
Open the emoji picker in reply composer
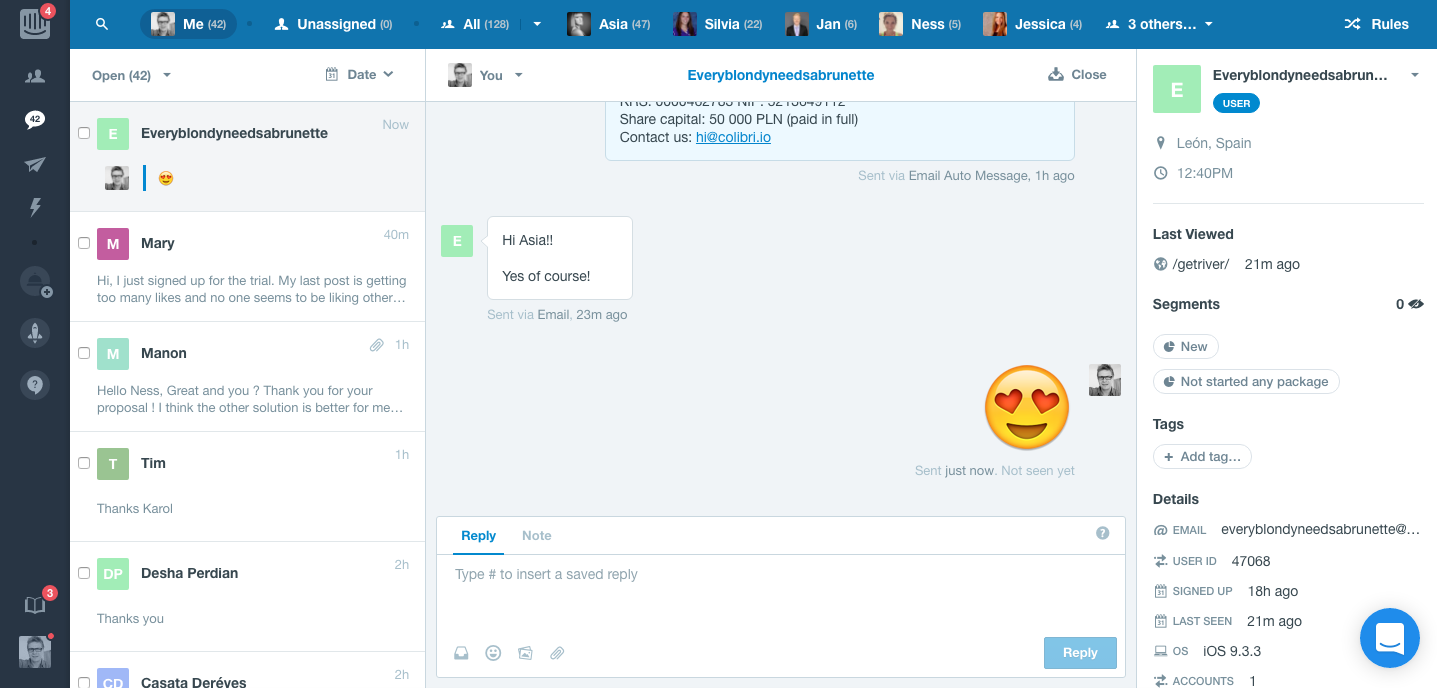493,653
